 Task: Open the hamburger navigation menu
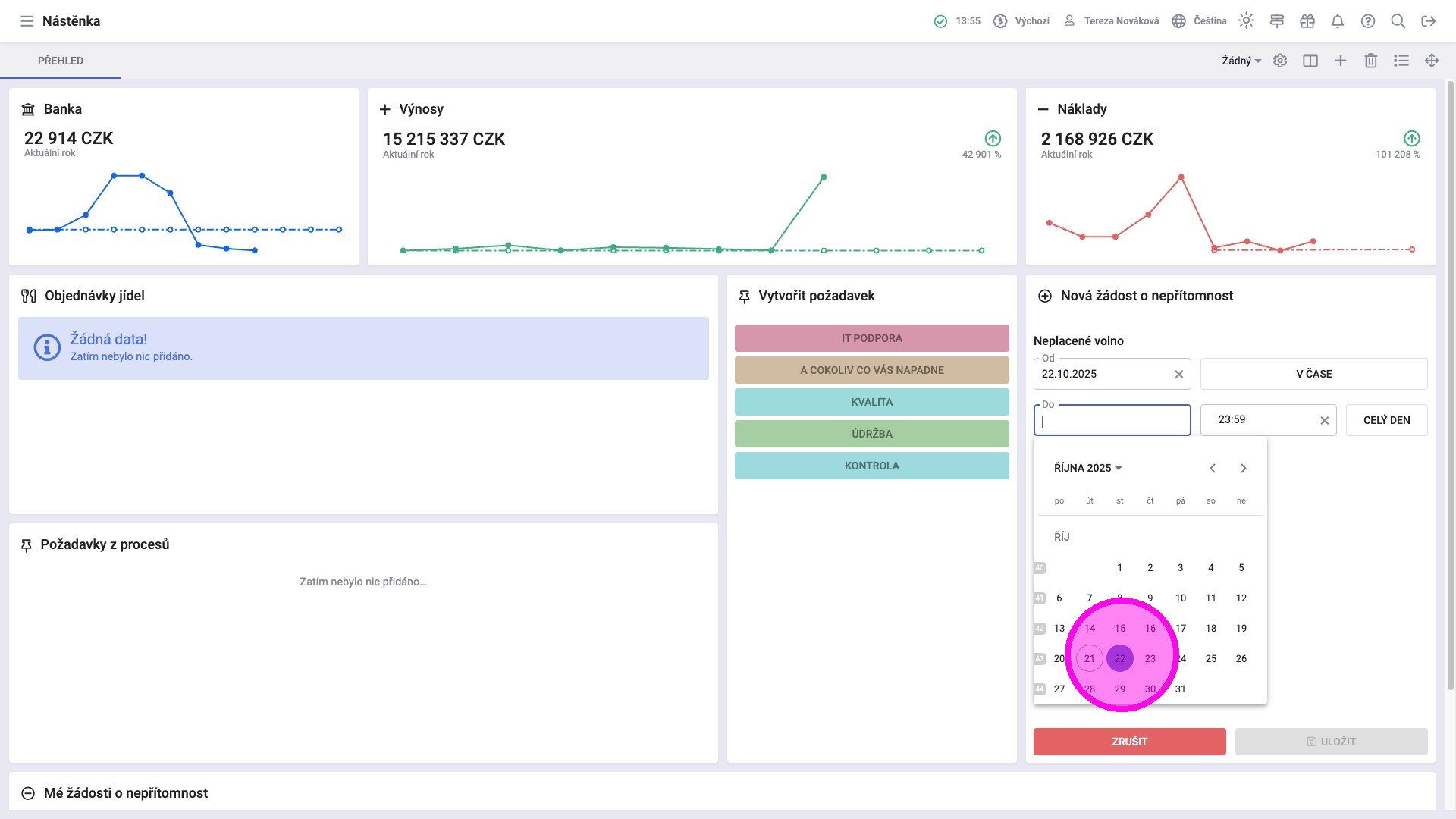pyautogui.click(x=27, y=21)
